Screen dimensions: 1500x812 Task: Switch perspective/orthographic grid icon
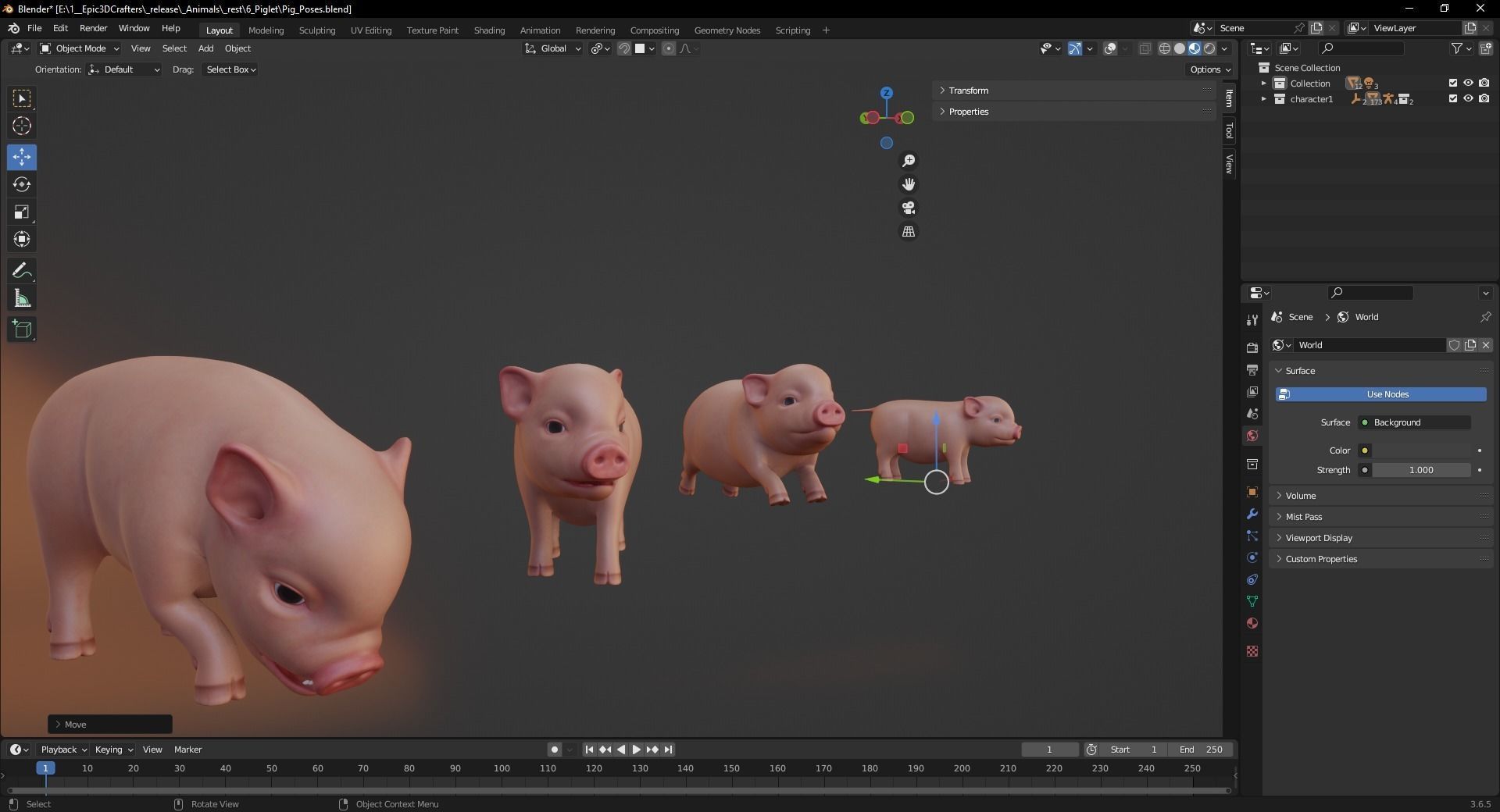tap(909, 232)
